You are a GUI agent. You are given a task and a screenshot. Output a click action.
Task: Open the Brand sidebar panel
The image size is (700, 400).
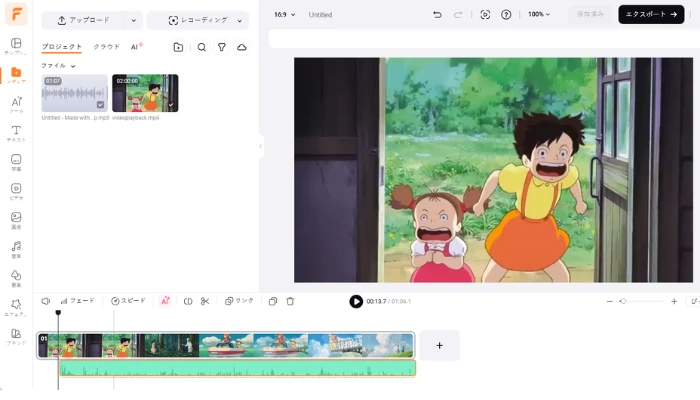pyautogui.click(x=16, y=337)
